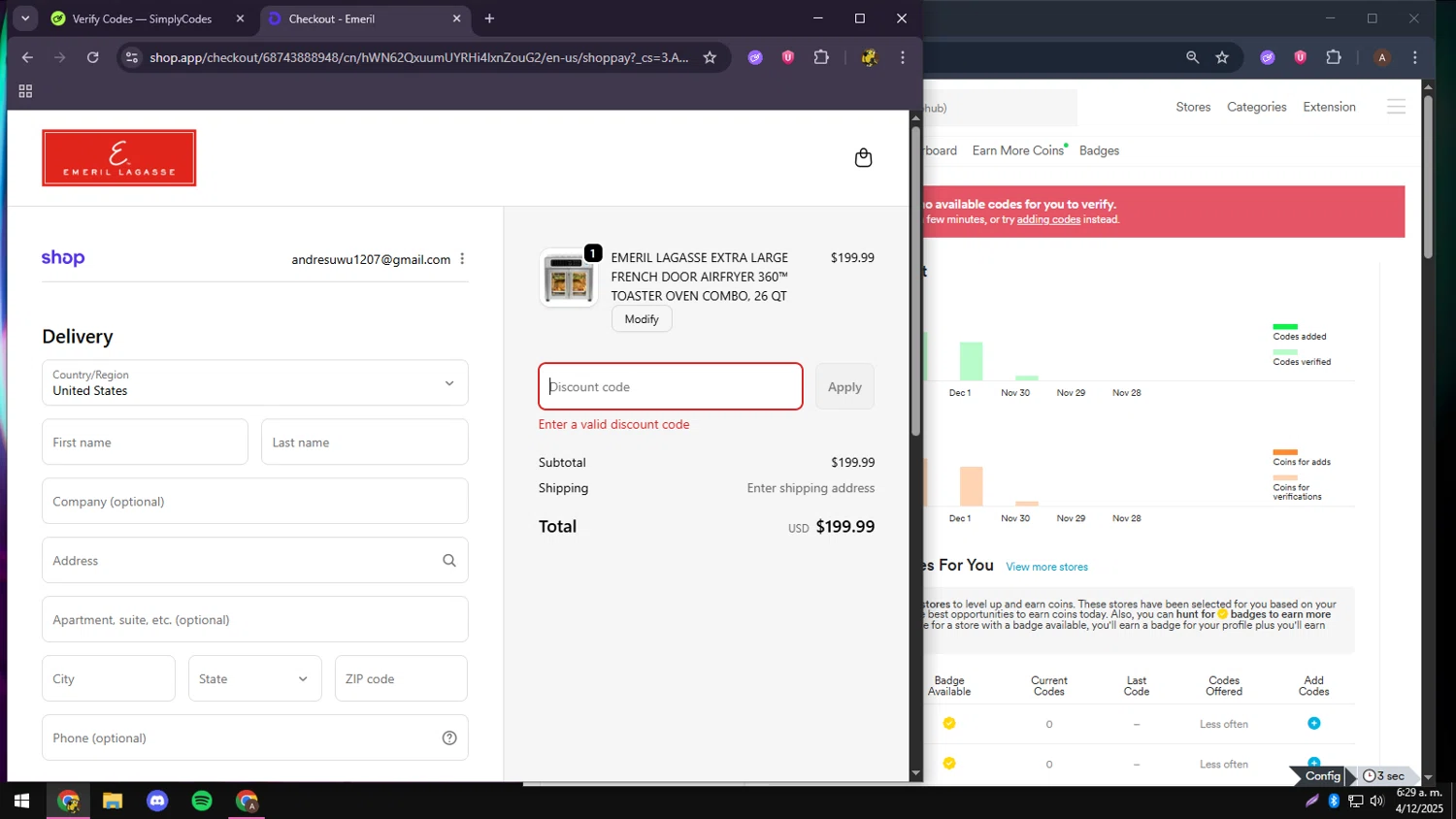Toggle the Coins for adds legend

(1302, 457)
